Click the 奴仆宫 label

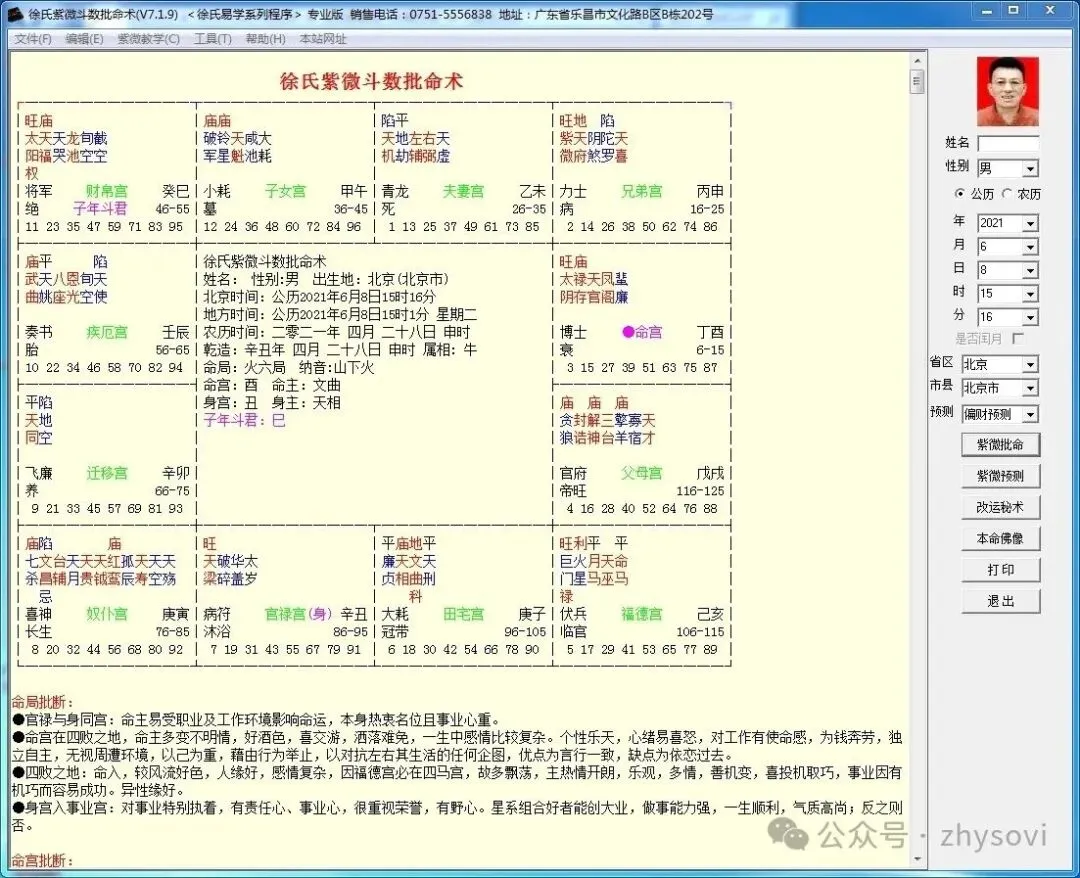[107, 614]
